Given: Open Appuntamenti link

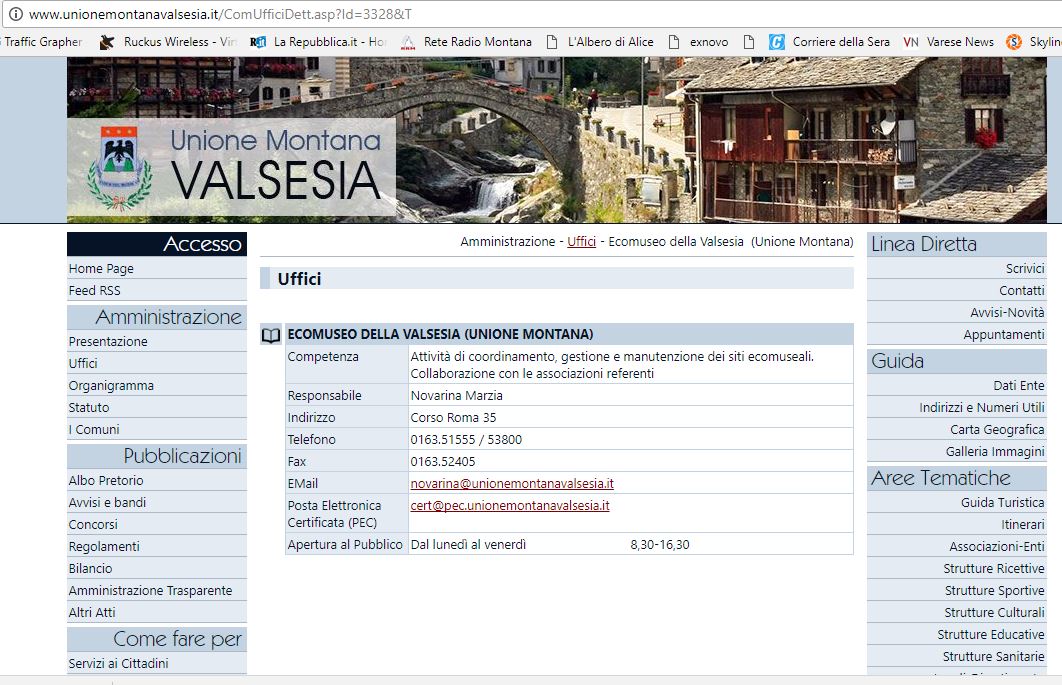Looking at the screenshot, I should [1004, 335].
